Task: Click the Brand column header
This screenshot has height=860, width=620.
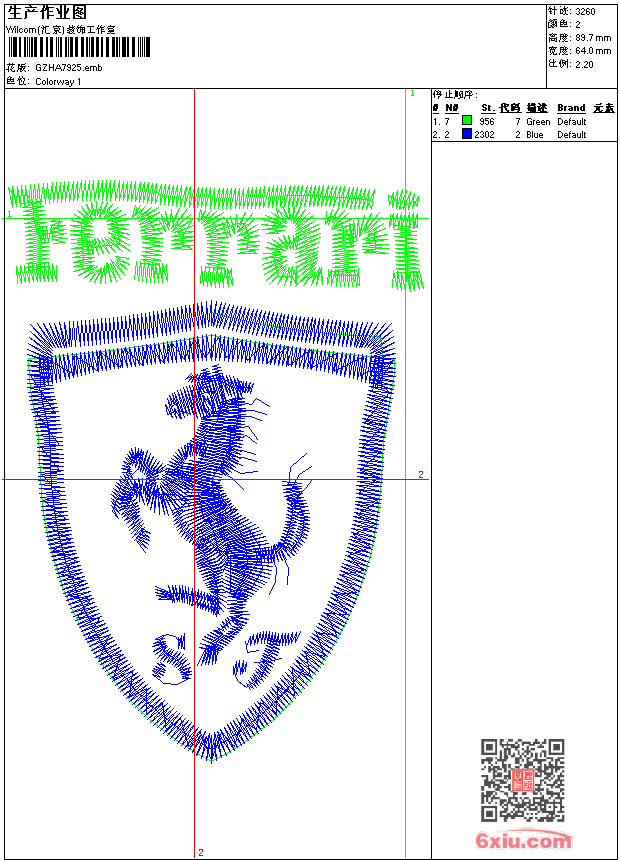Action: point(571,108)
